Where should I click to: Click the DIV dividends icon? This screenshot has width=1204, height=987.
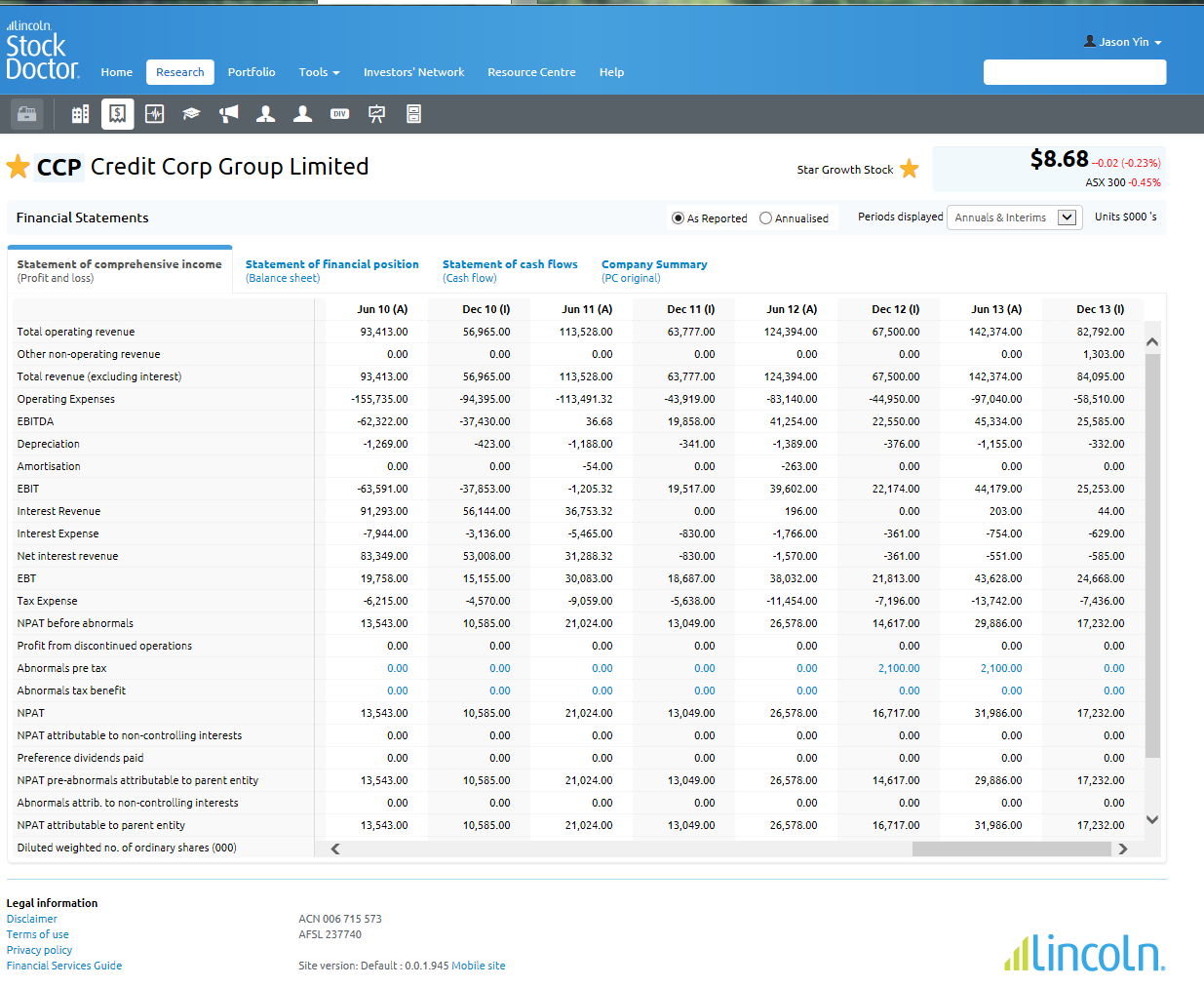339,114
